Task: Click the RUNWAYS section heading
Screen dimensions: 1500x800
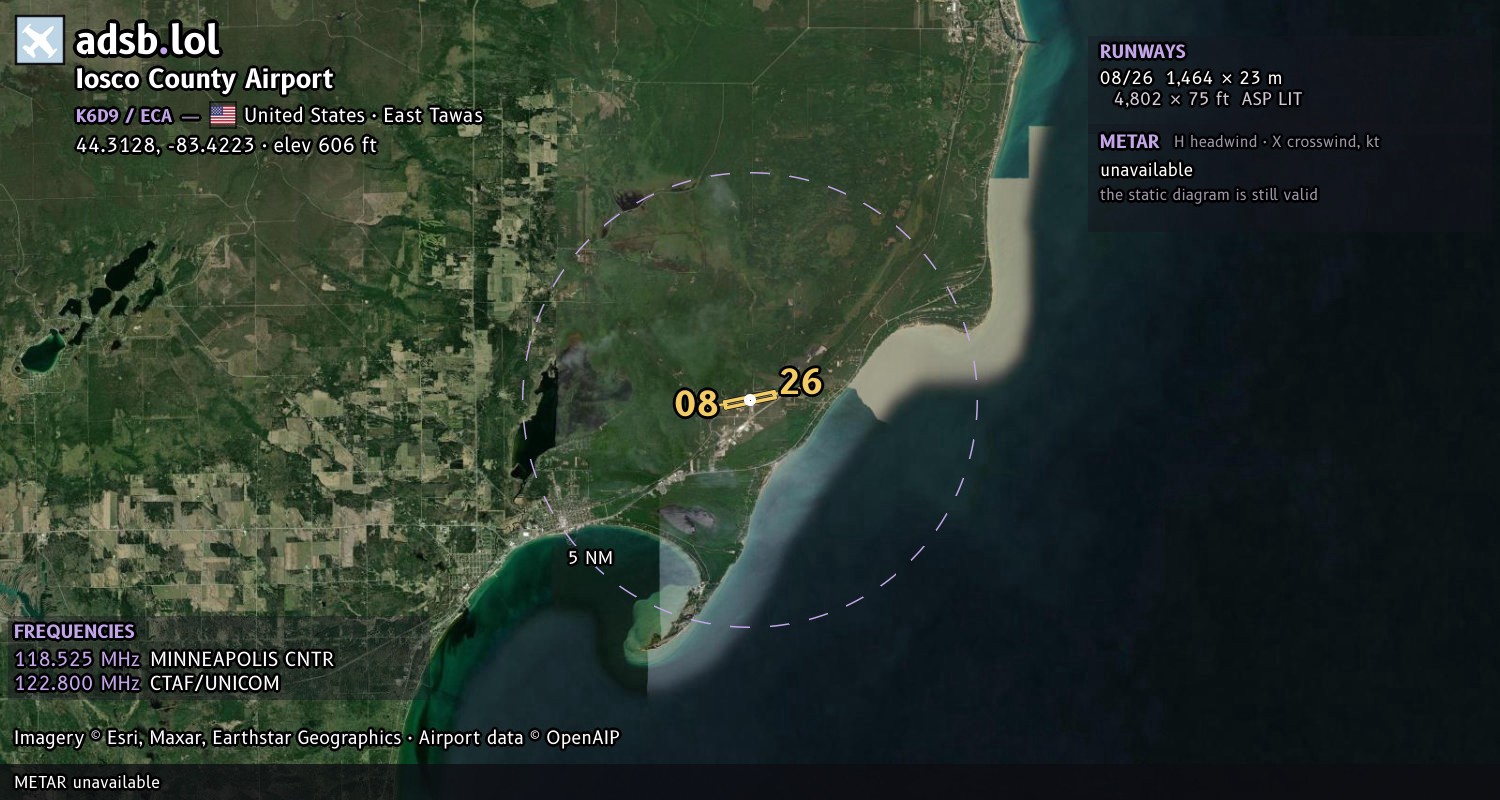Action: (1142, 52)
